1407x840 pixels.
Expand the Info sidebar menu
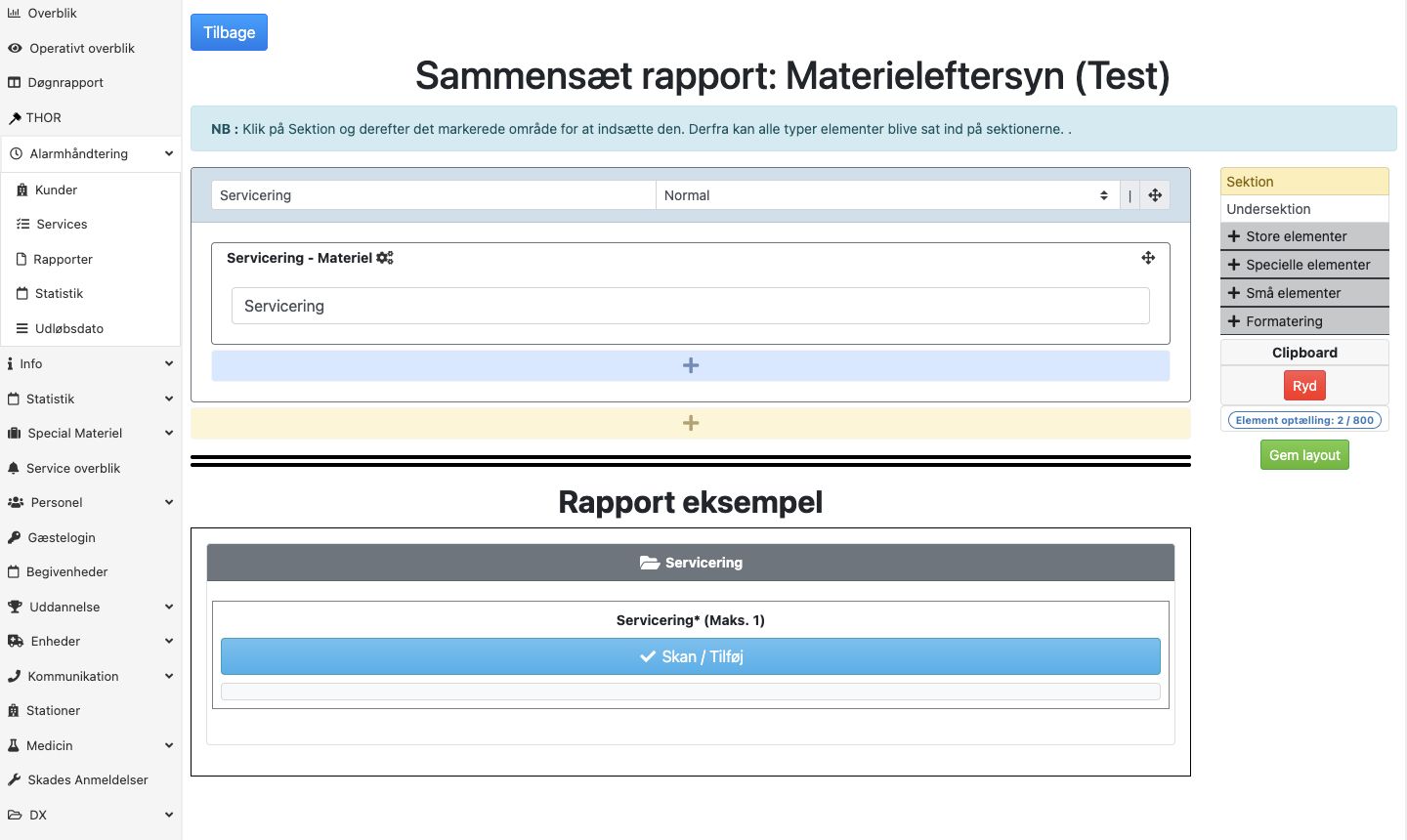tap(90, 364)
